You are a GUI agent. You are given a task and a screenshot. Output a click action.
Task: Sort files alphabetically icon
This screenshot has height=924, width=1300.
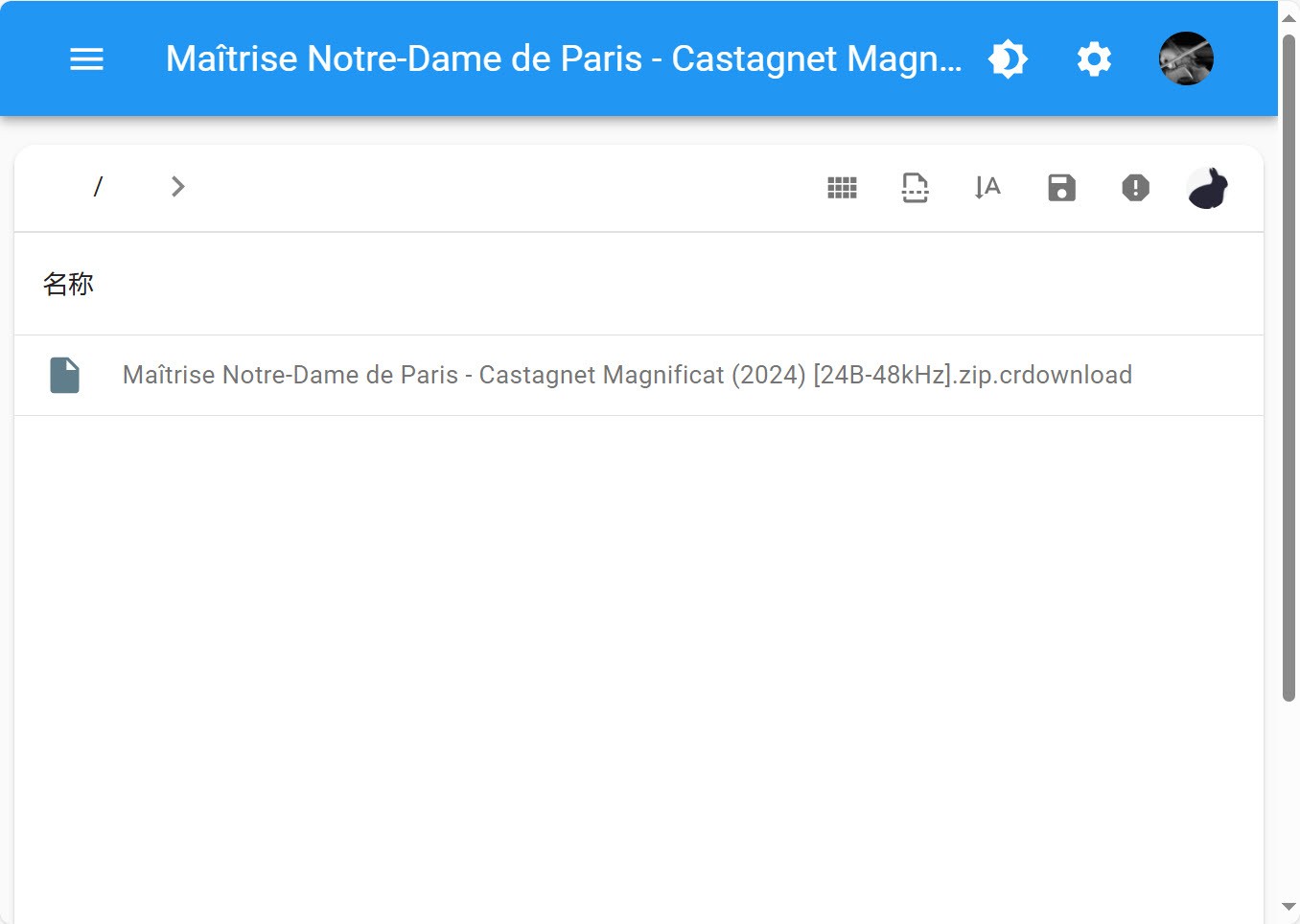987,188
